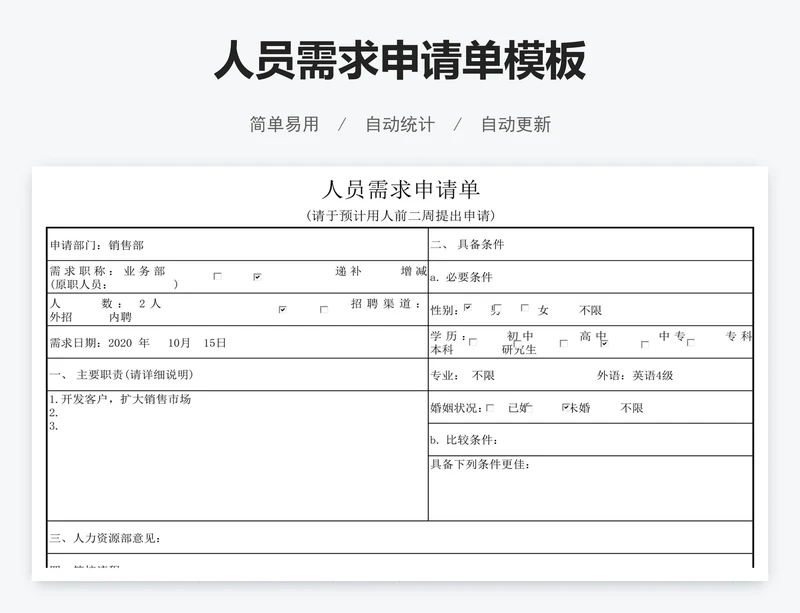Click the 一、主要职责(请详细说明) heading

tap(121, 375)
